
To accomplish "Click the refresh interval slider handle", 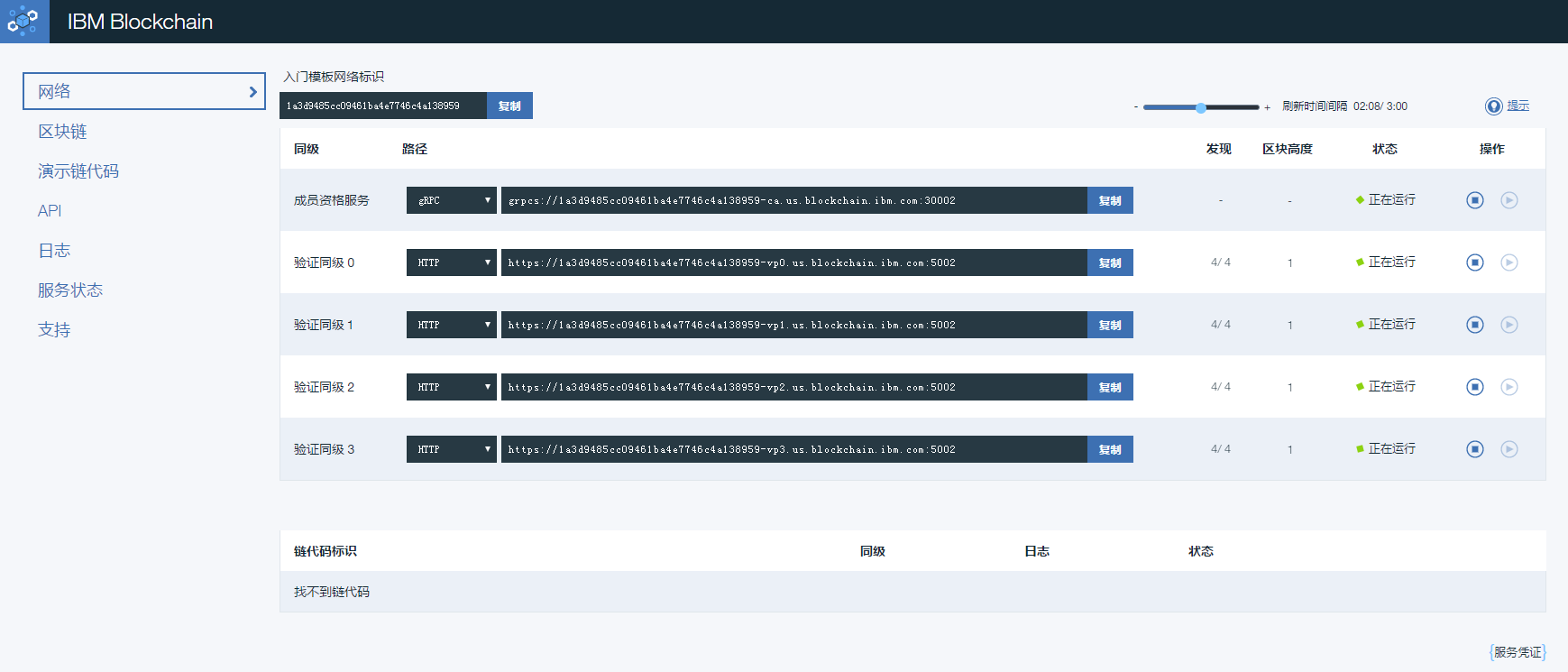I will 1200,107.
